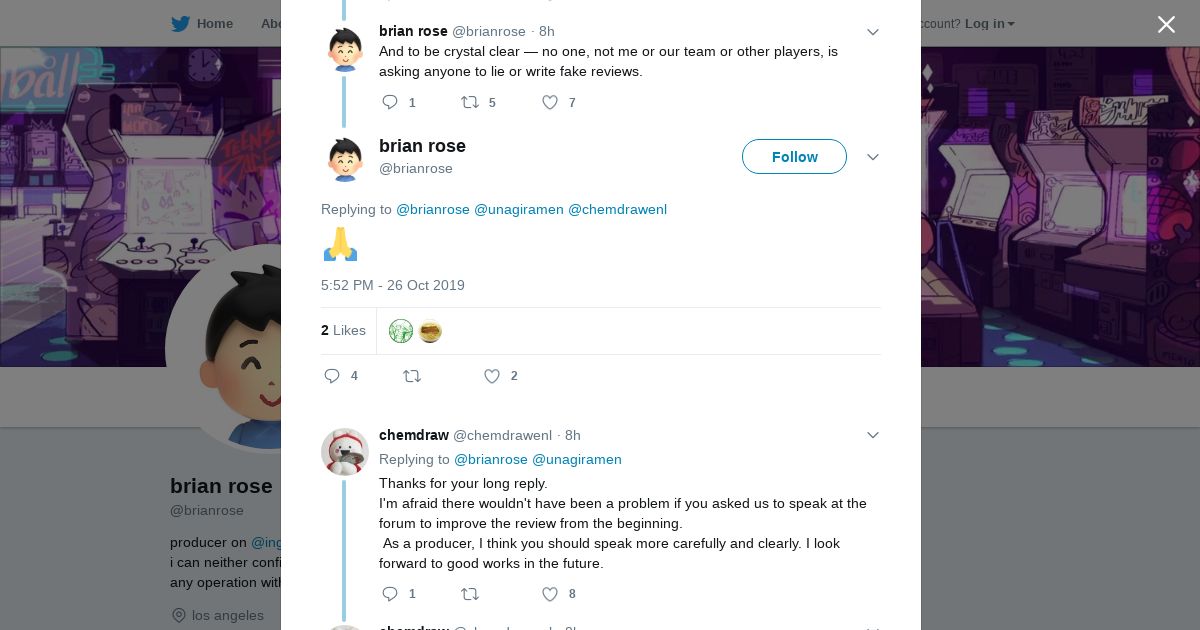Image resolution: width=1200 pixels, height=630 pixels.
Task: Expand options for the main tweet
Action: 873,157
